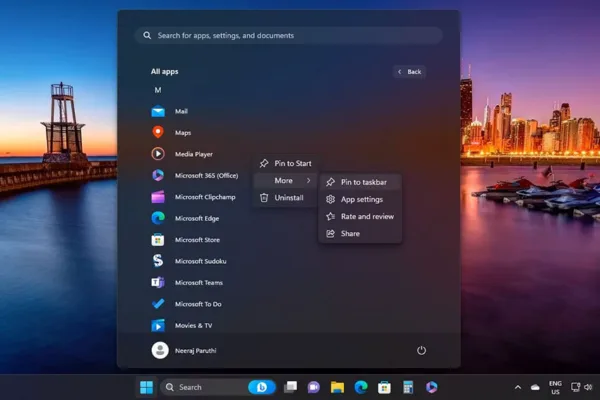
Task: Click the Windows Start button on taskbar
Action: point(146,387)
